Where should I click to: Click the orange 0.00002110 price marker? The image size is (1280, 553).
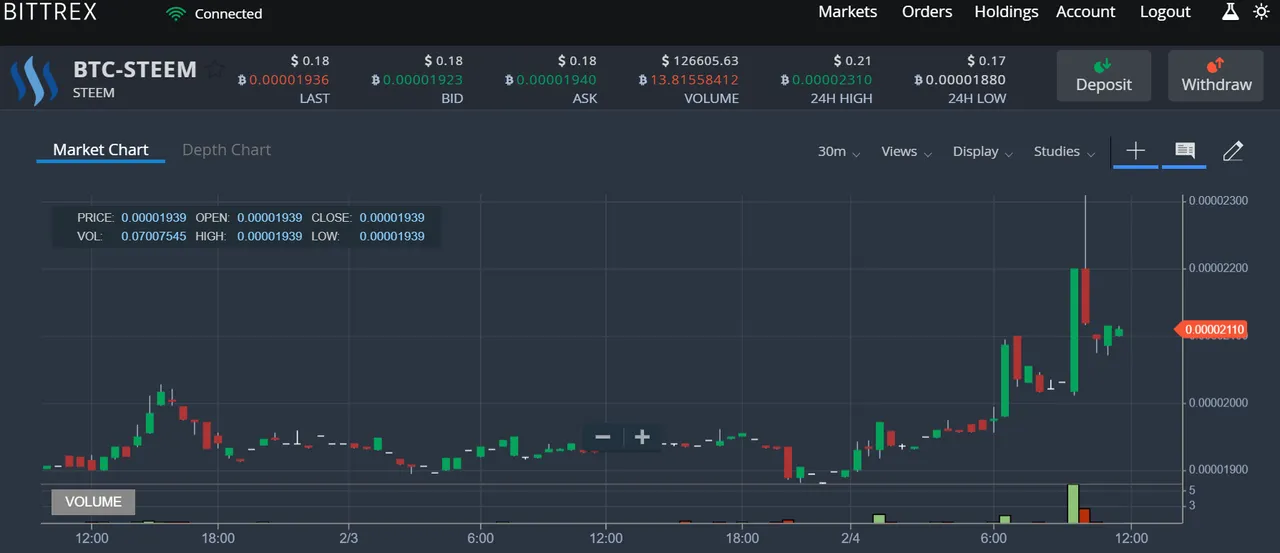1211,329
